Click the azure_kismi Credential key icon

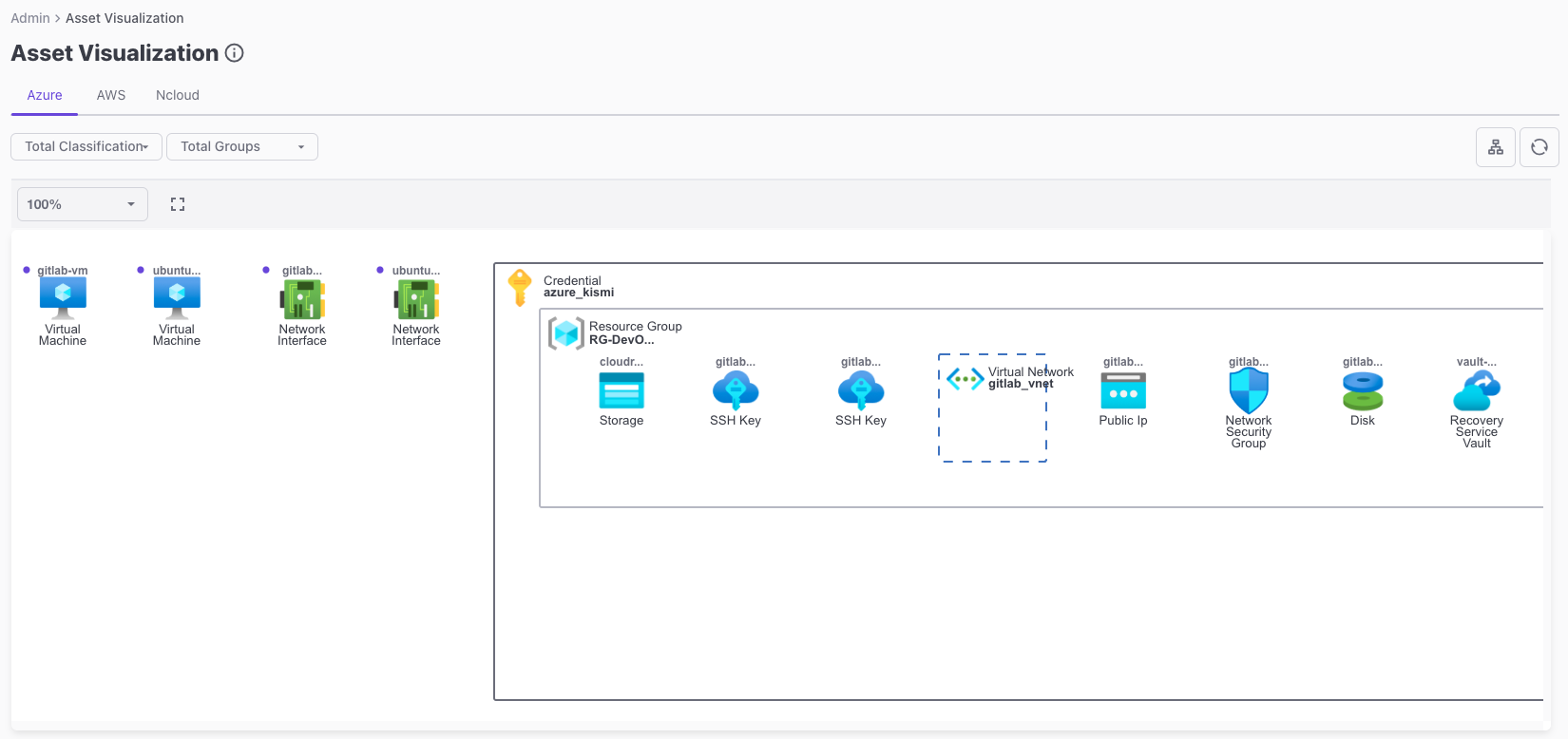tap(520, 287)
